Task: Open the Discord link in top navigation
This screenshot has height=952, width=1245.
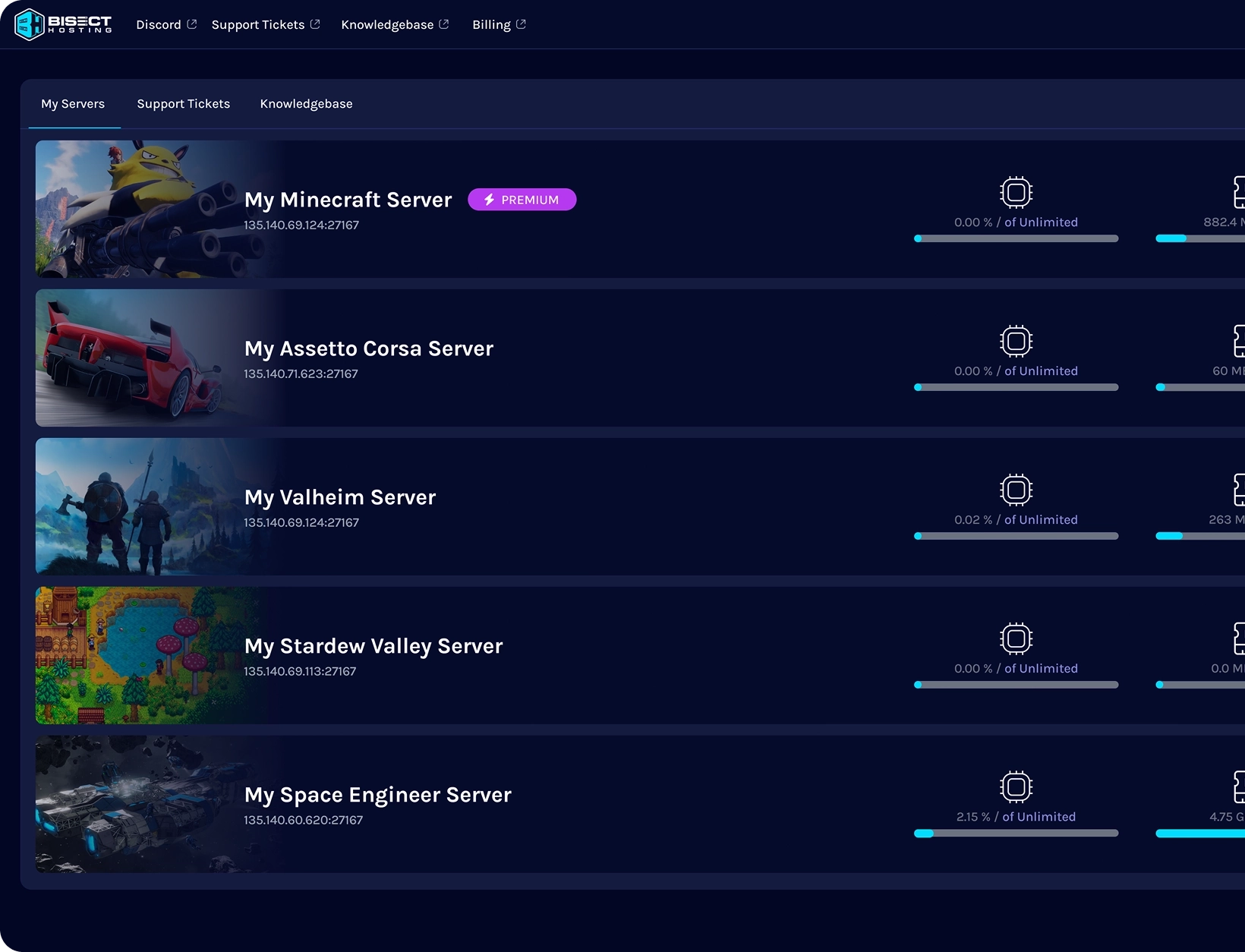Action: coord(159,24)
